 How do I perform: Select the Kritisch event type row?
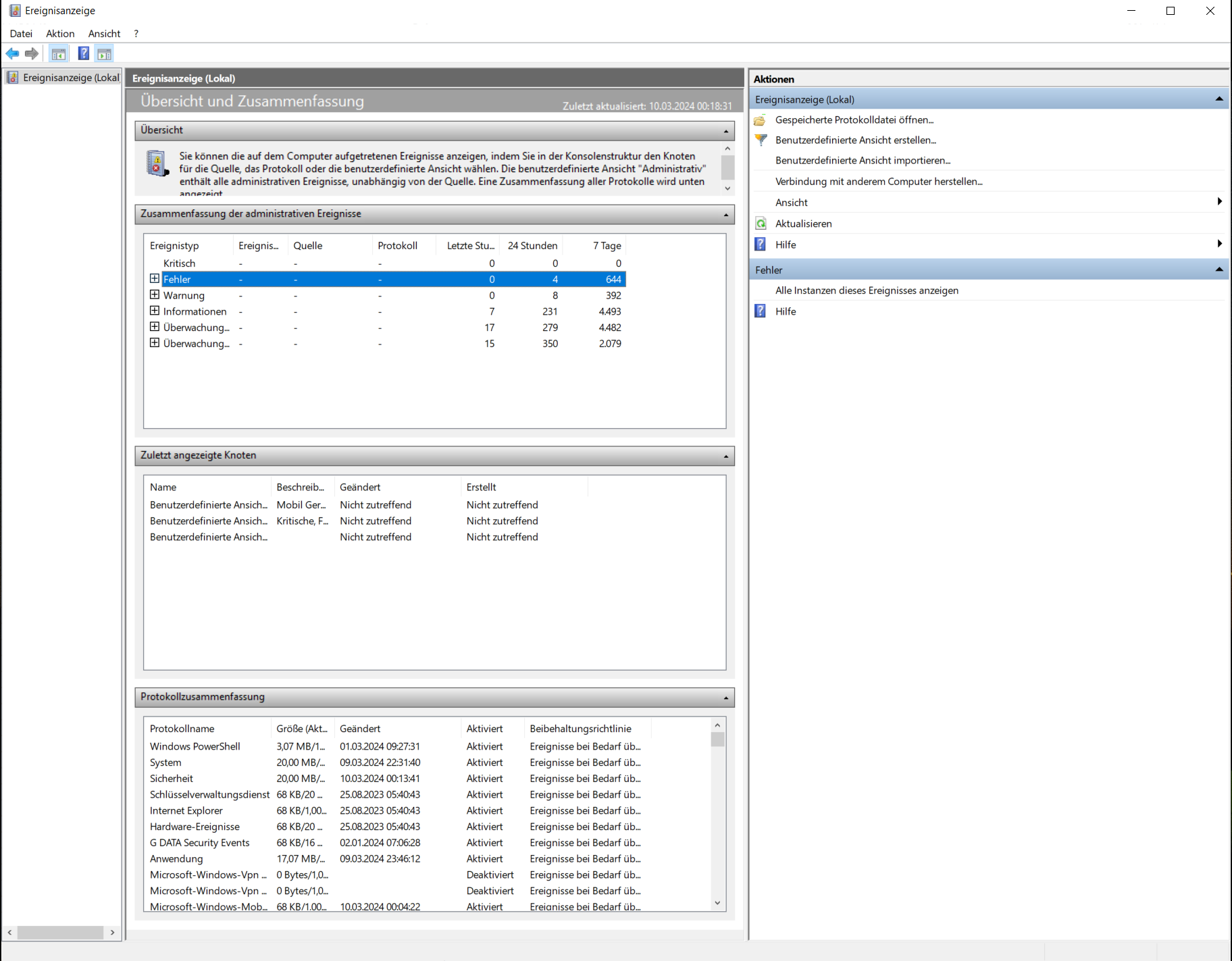385,263
